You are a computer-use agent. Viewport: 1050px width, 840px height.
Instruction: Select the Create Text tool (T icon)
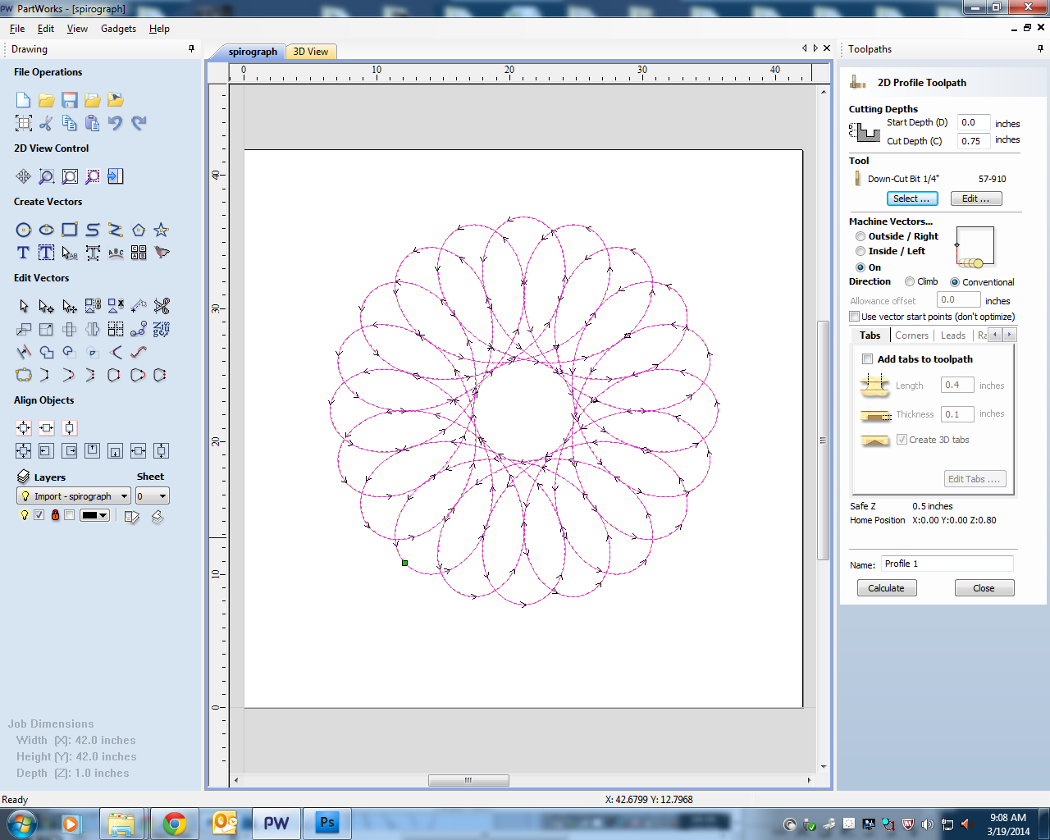point(23,253)
